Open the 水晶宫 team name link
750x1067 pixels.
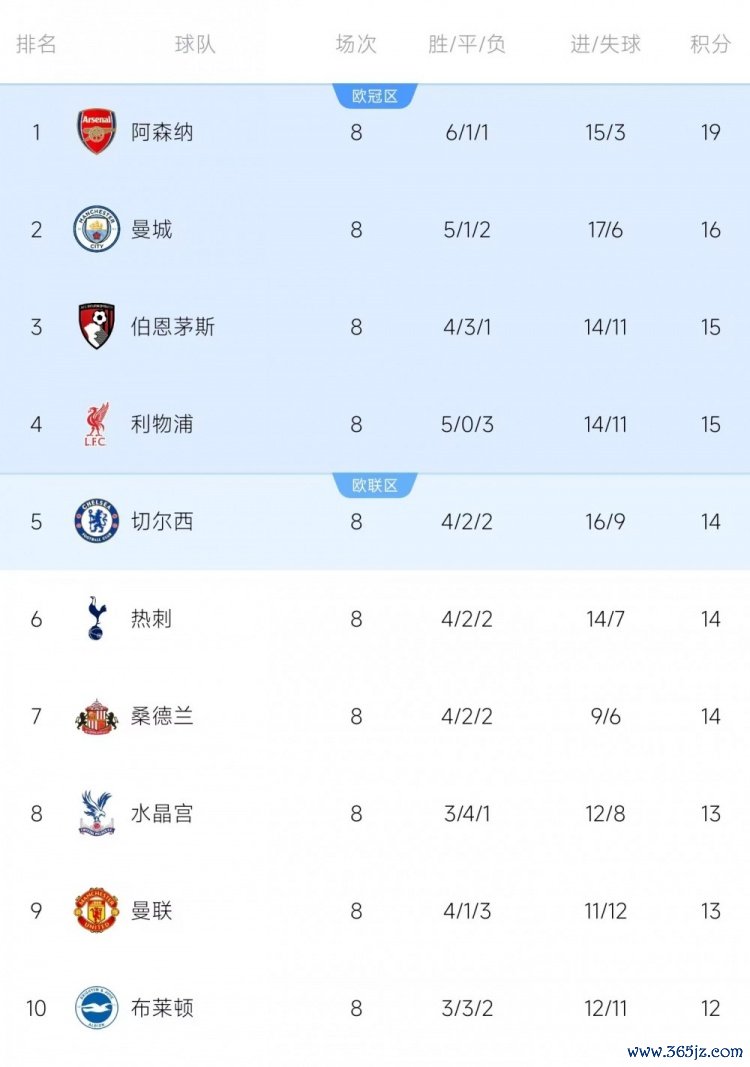tap(162, 813)
